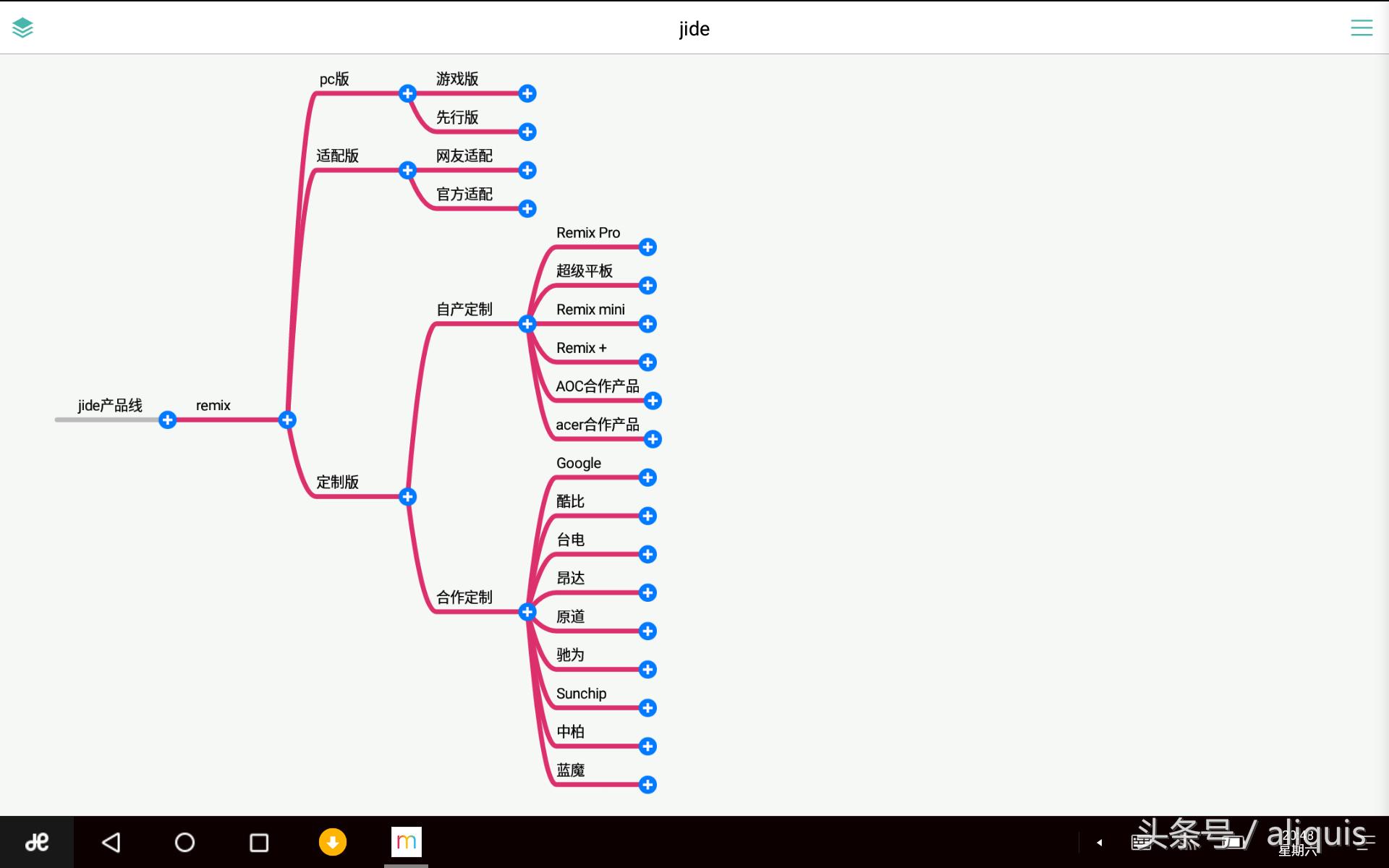
Task: Add child to 蓝魔 node
Action: tap(647, 785)
